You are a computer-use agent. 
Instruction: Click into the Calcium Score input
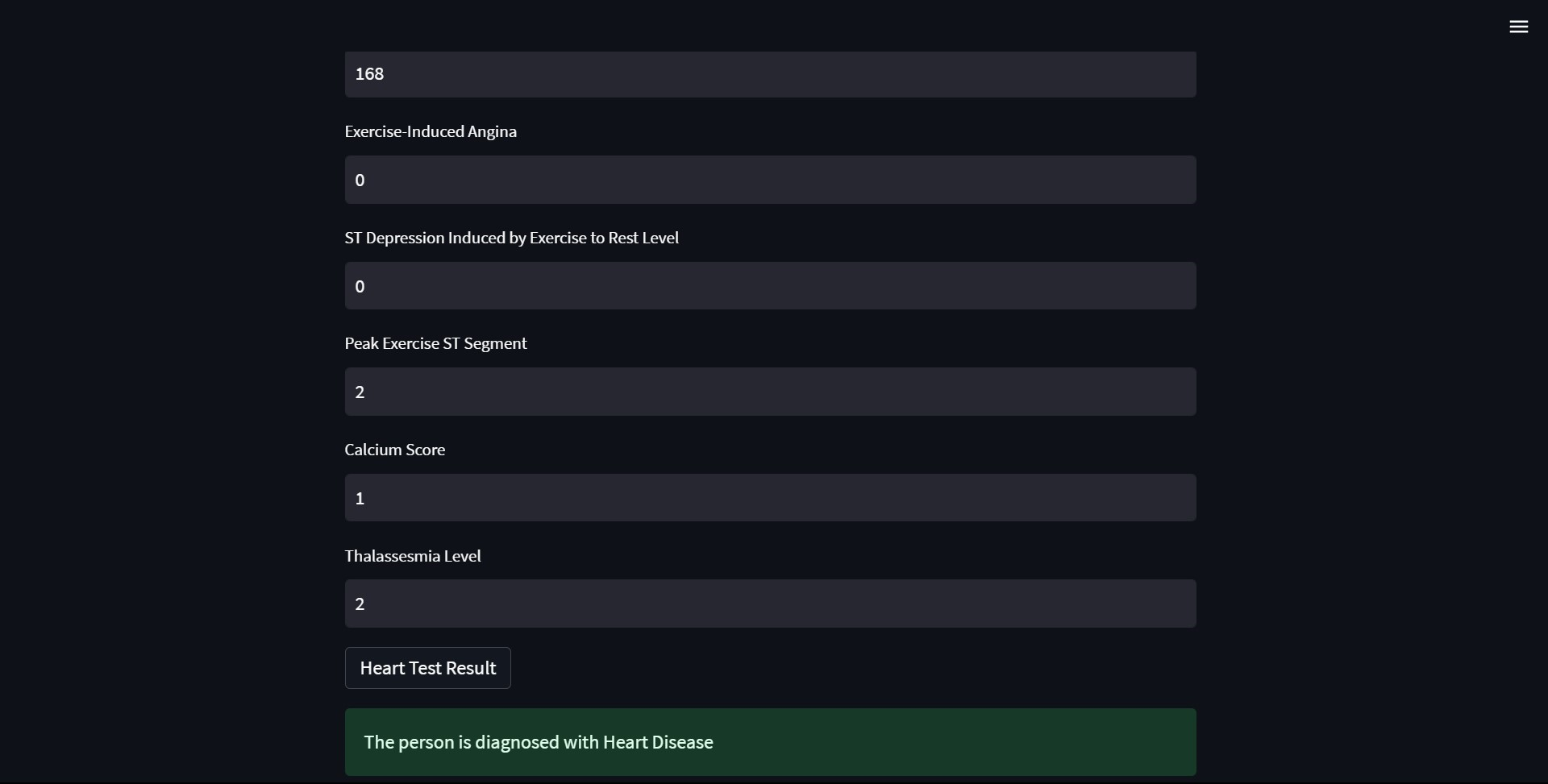coord(770,498)
